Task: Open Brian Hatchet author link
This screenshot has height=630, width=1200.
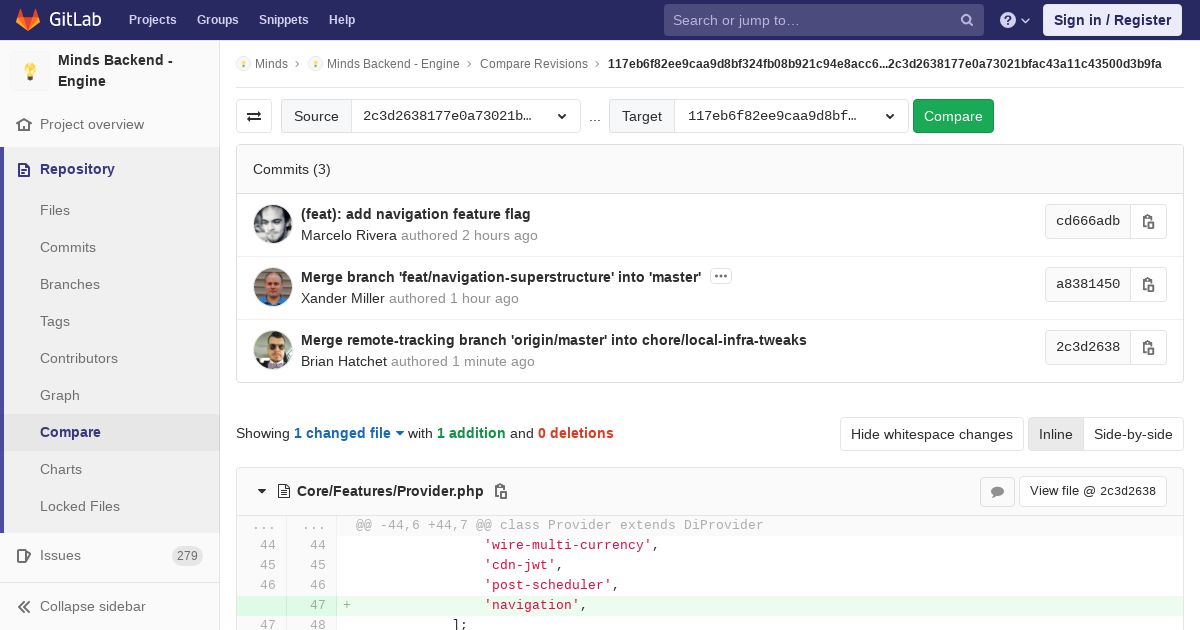Action: [344, 362]
